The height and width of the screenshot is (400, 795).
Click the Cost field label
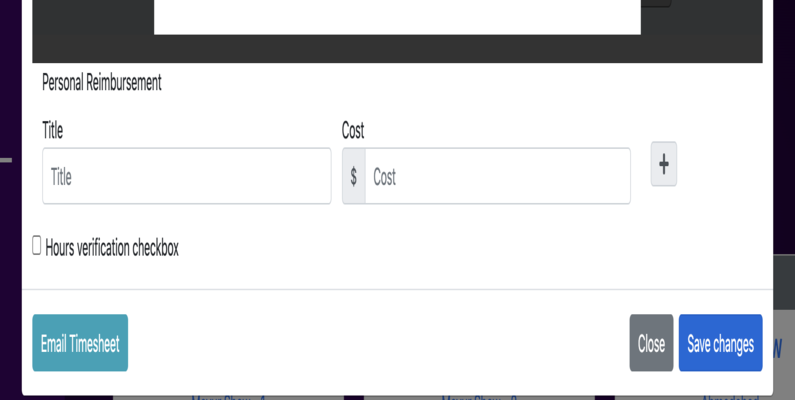click(x=353, y=130)
